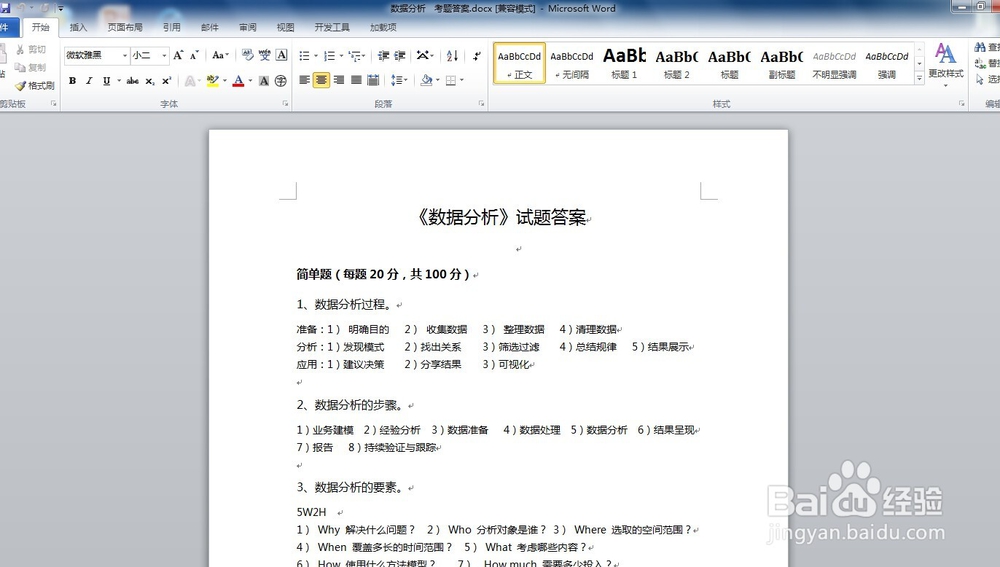Click the Borders icon
This screenshot has height=567, width=1000.
pyautogui.click(x=451, y=80)
